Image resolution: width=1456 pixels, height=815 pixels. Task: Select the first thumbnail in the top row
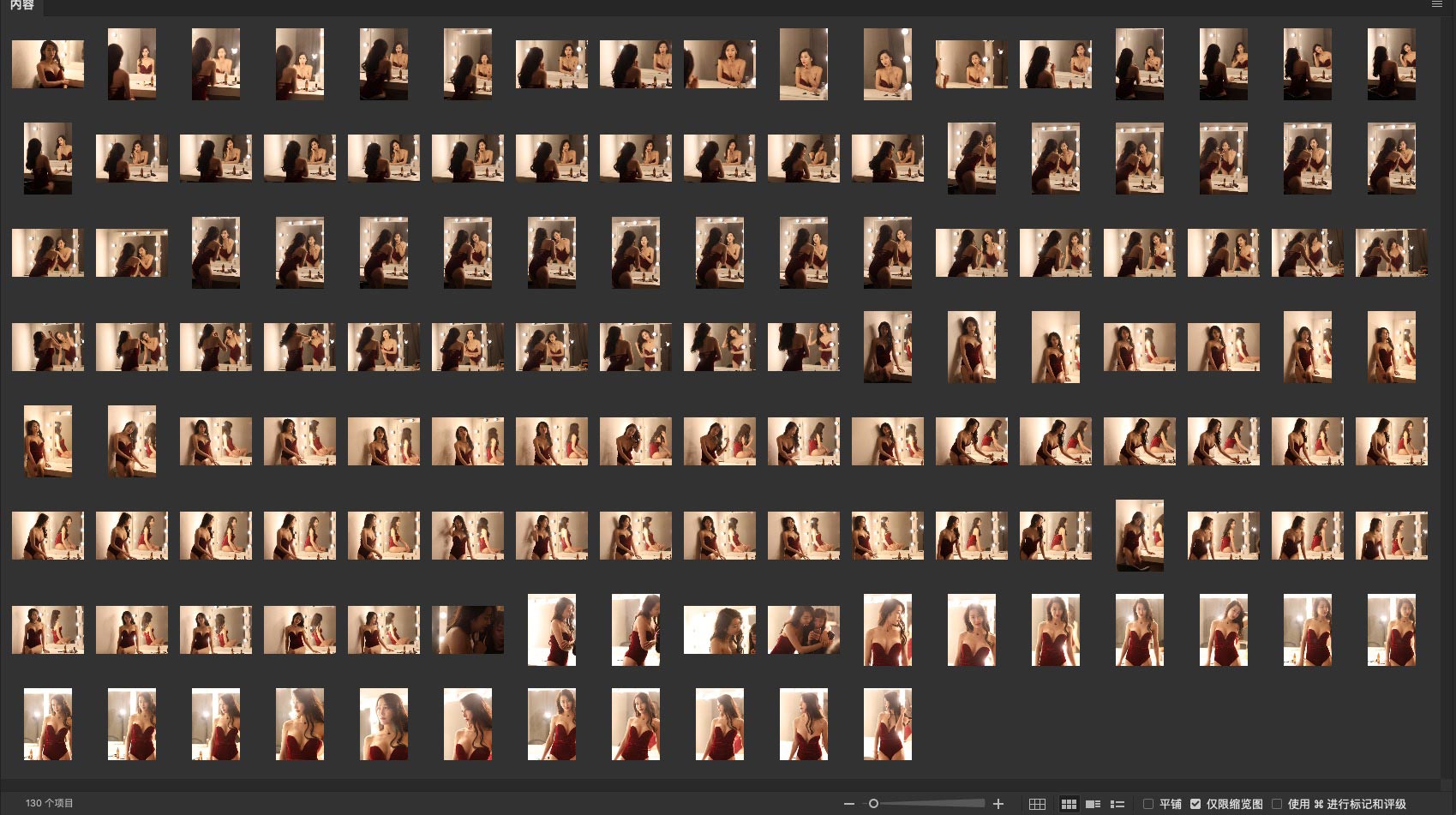point(48,64)
